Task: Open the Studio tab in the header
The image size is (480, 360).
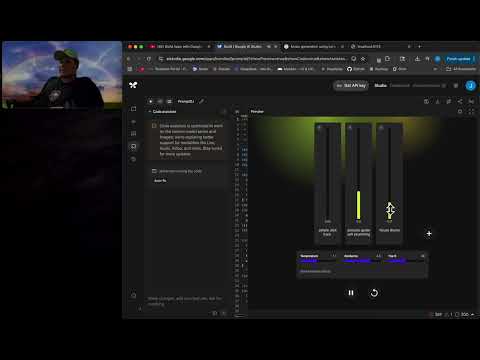Action: pyautogui.click(x=380, y=85)
